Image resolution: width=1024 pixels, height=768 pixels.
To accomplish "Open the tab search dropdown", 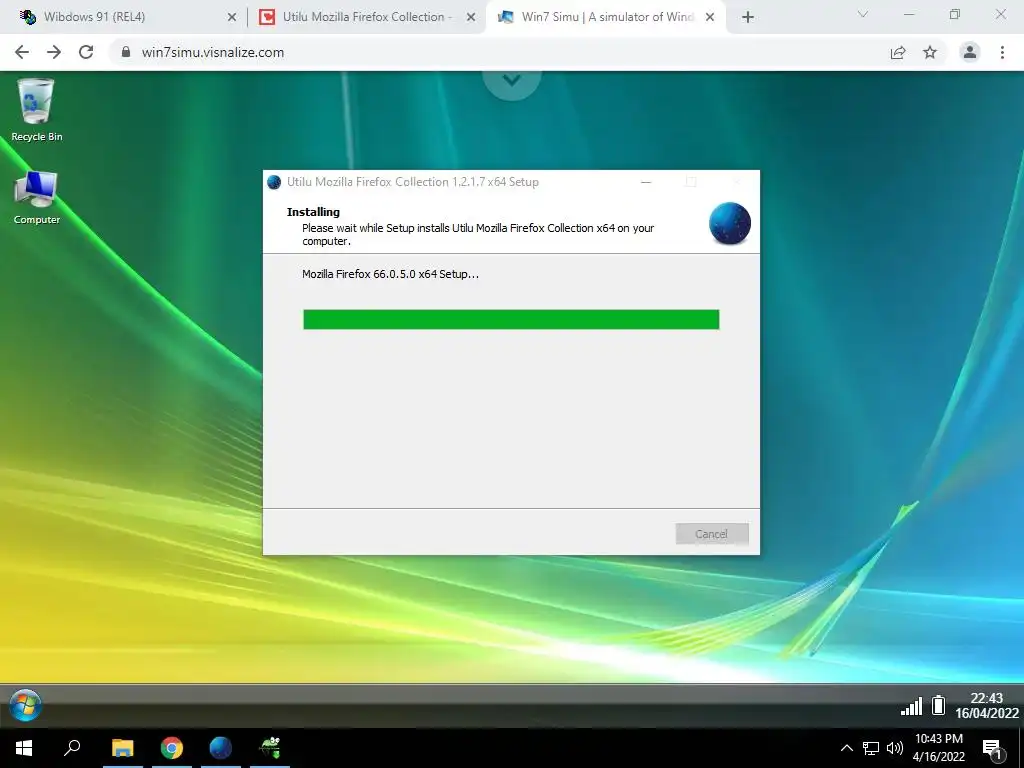I will click(863, 14).
